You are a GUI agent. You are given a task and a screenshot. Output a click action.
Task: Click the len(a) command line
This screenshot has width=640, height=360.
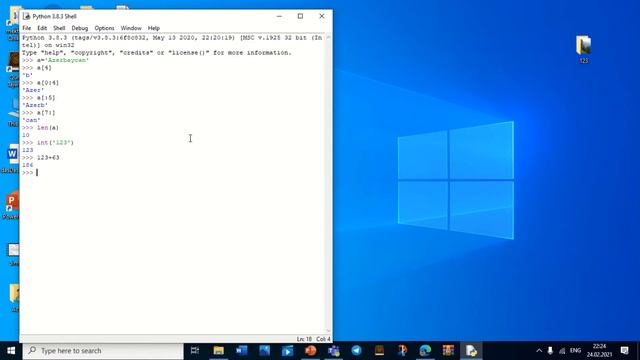coord(40,128)
